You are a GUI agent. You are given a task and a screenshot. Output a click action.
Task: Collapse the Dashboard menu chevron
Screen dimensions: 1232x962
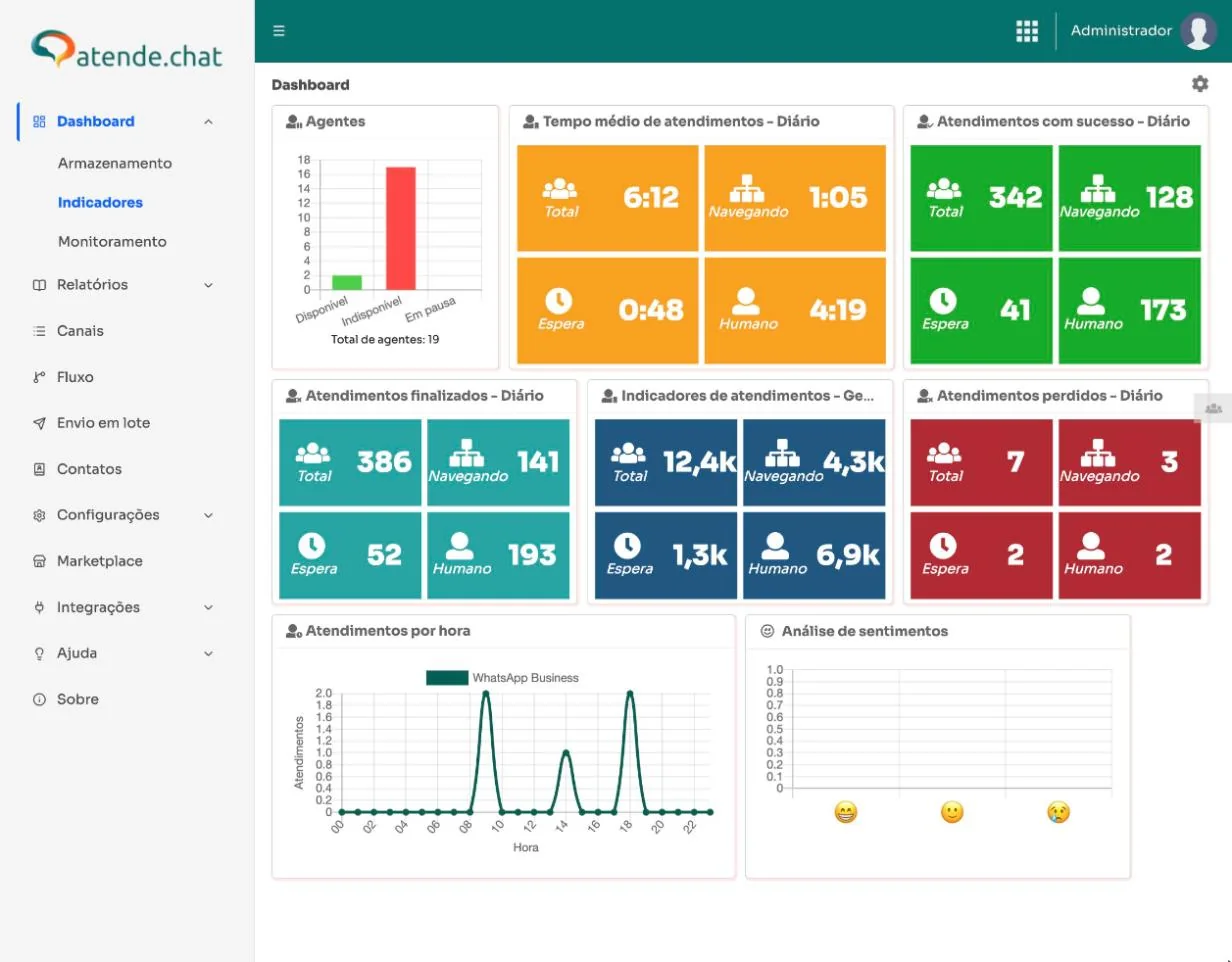tap(208, 122)
